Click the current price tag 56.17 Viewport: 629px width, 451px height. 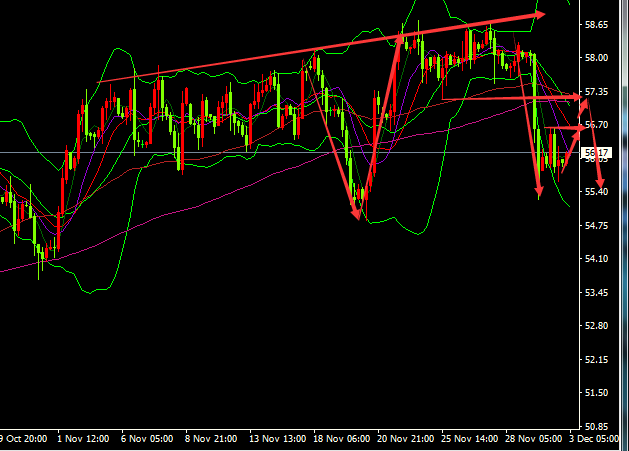click(x=597, y=153)
